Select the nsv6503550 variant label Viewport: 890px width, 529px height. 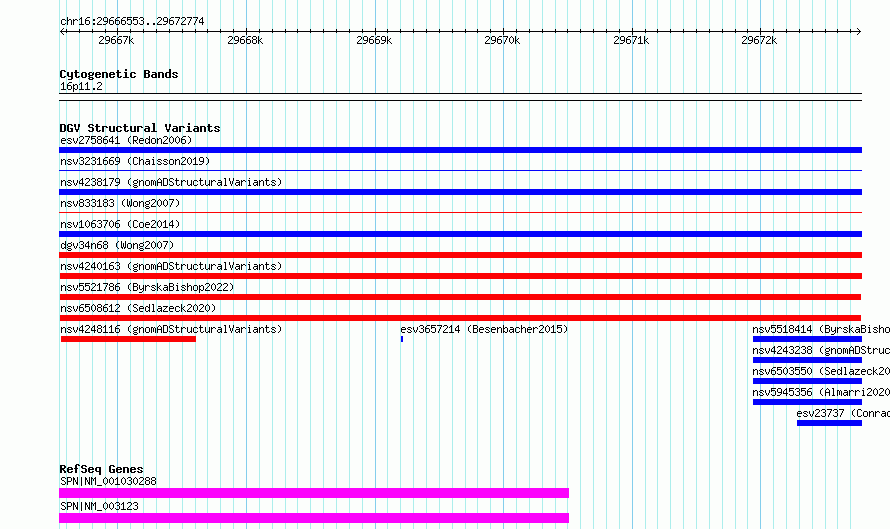pyautogui.click(x=821, y=371)
